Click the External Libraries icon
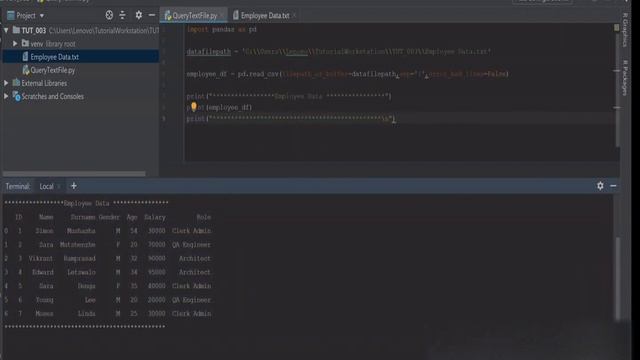640x360 pixels. tap(16, 83)
